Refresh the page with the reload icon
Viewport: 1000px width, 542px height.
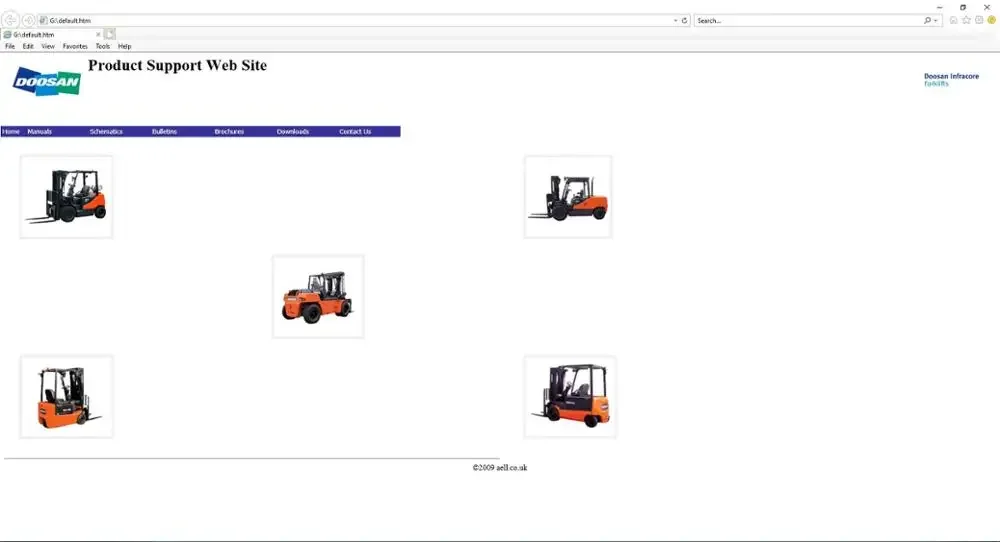coord(684,20)
